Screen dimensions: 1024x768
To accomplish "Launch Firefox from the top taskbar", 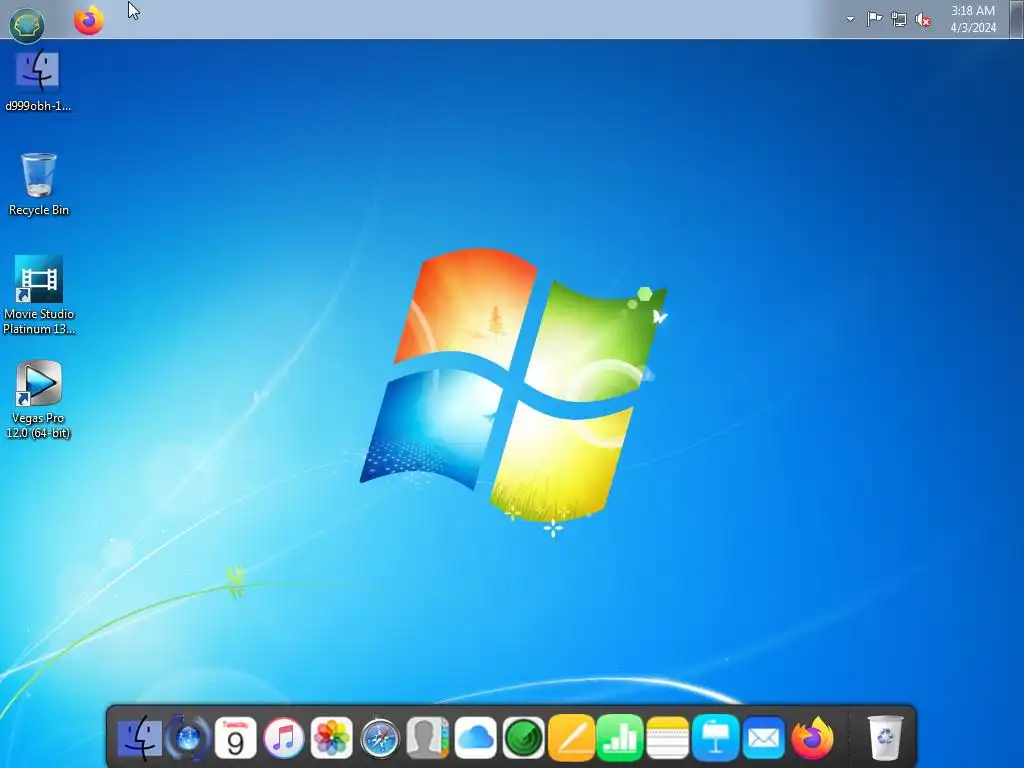I will point(89,20).
